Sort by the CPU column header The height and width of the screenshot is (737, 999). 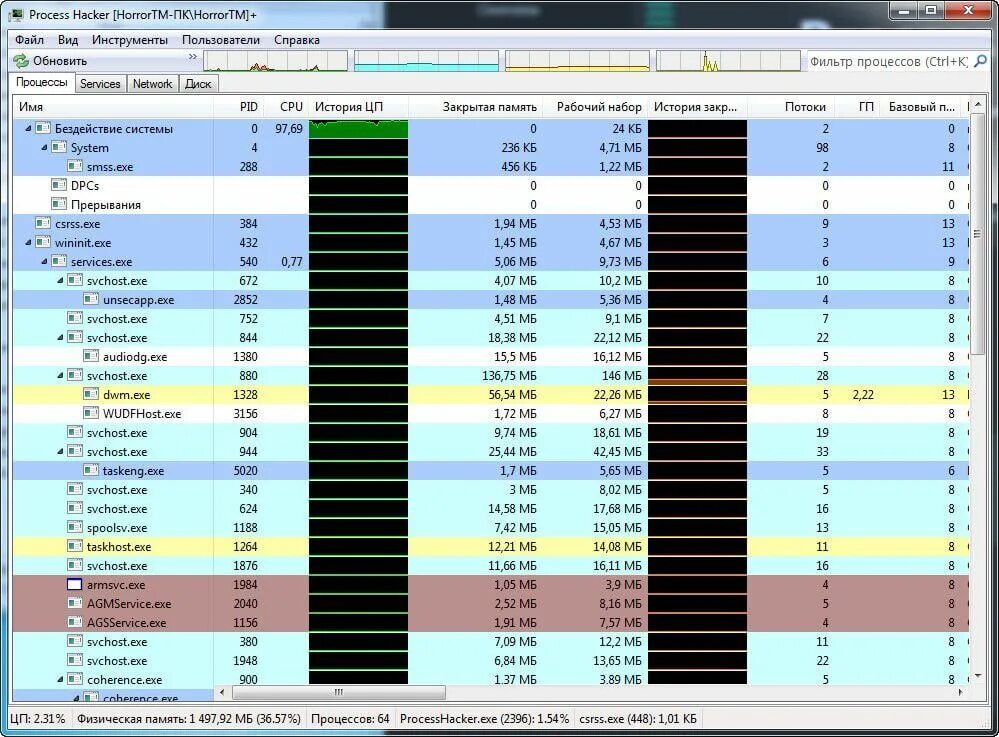coord(284,107)
